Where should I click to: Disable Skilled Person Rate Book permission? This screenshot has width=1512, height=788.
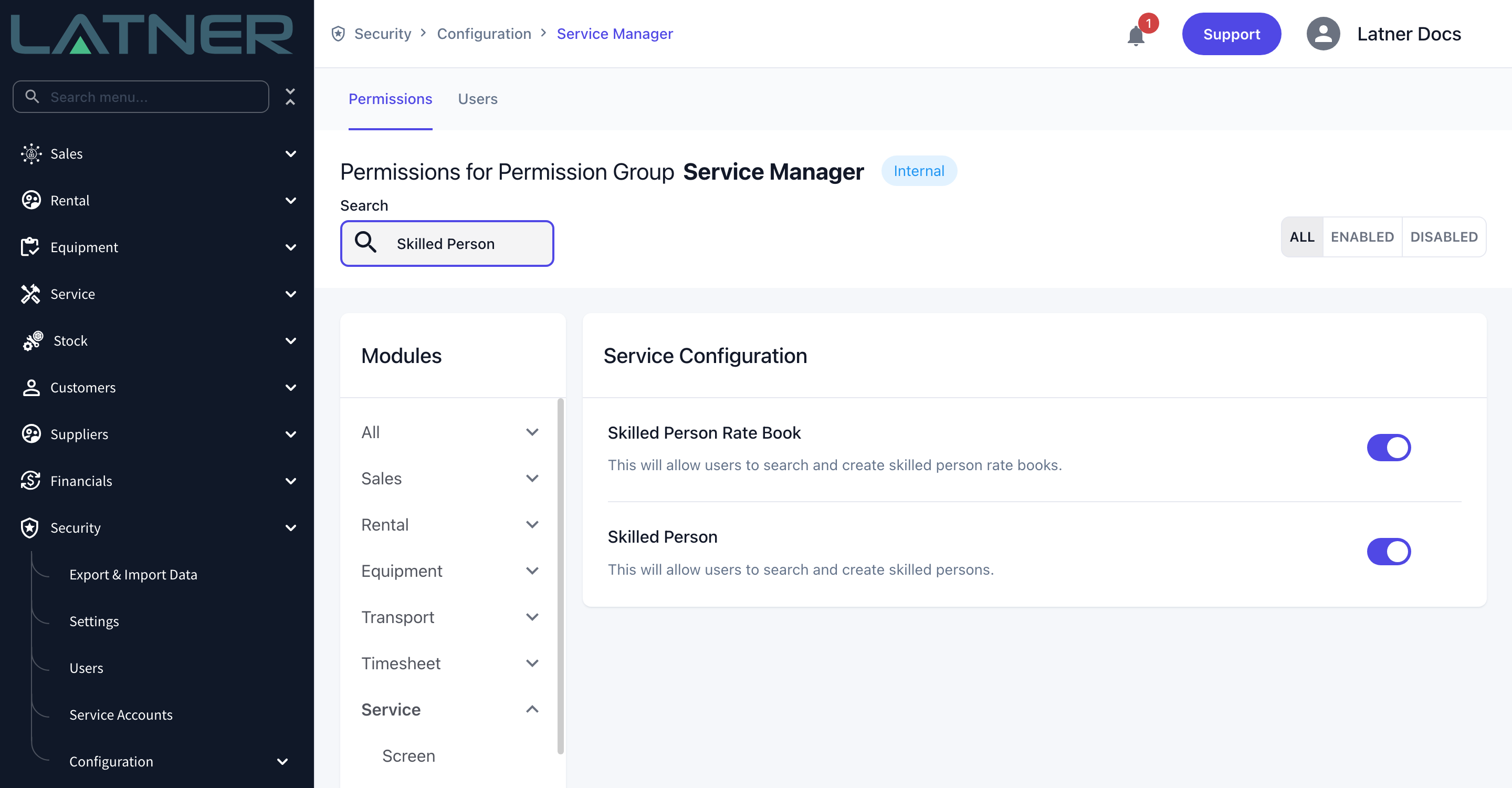[x=1389, y=448]
